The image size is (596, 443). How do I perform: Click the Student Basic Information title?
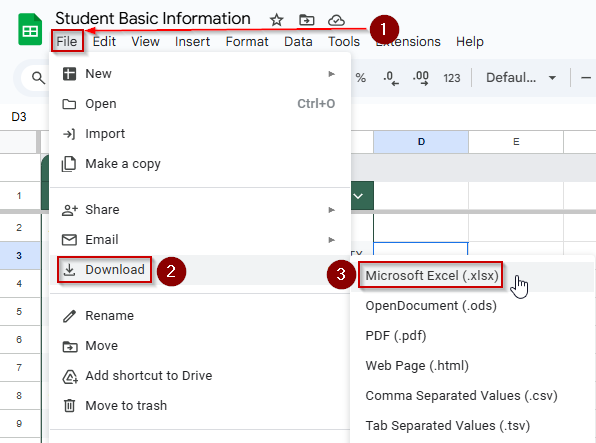153,18
